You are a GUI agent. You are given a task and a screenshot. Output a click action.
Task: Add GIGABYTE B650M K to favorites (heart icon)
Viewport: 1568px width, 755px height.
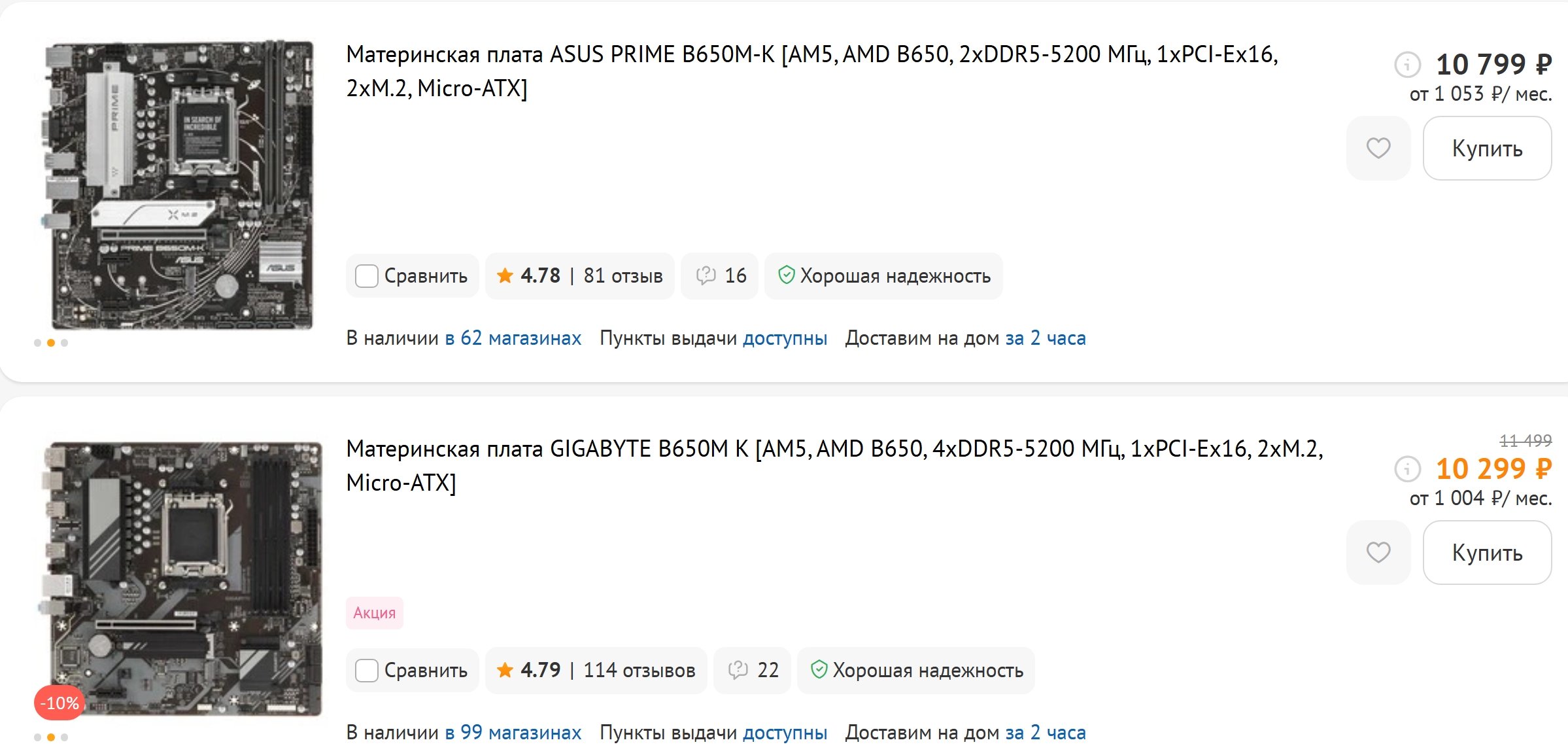pos(1378,553)
